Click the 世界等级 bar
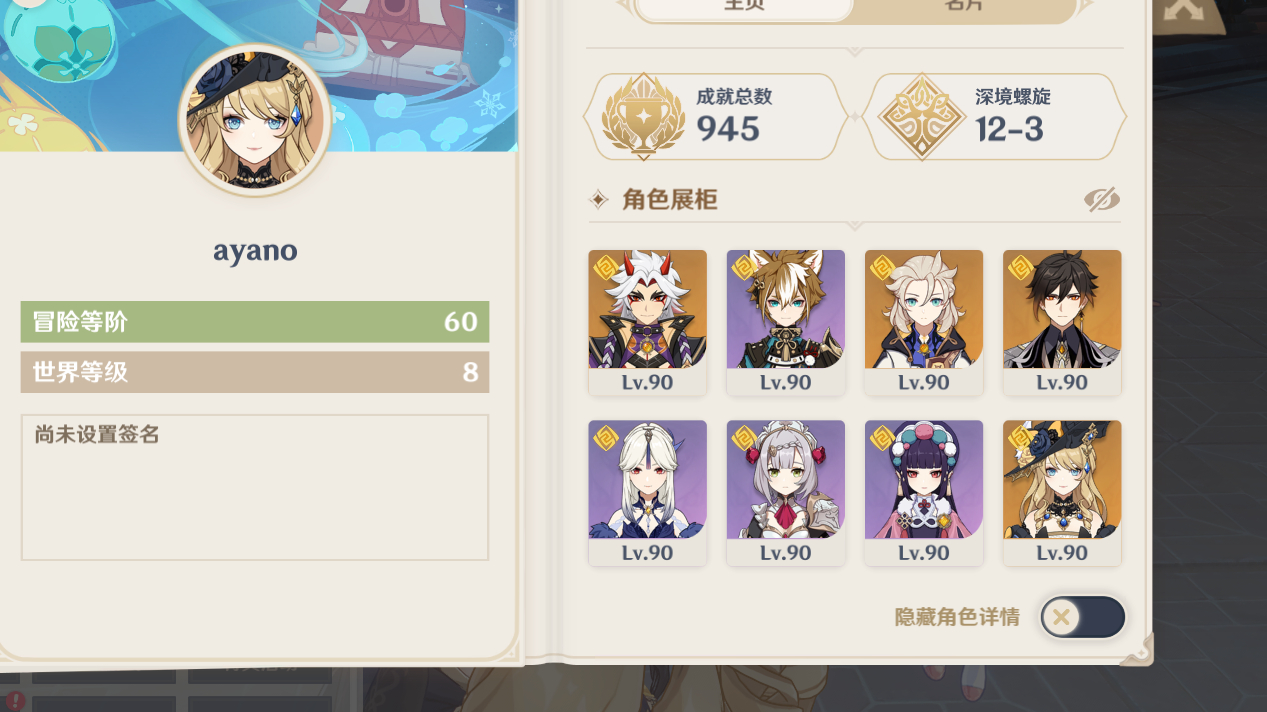Viewport: 1267px width, 712px height. (255, 372)
